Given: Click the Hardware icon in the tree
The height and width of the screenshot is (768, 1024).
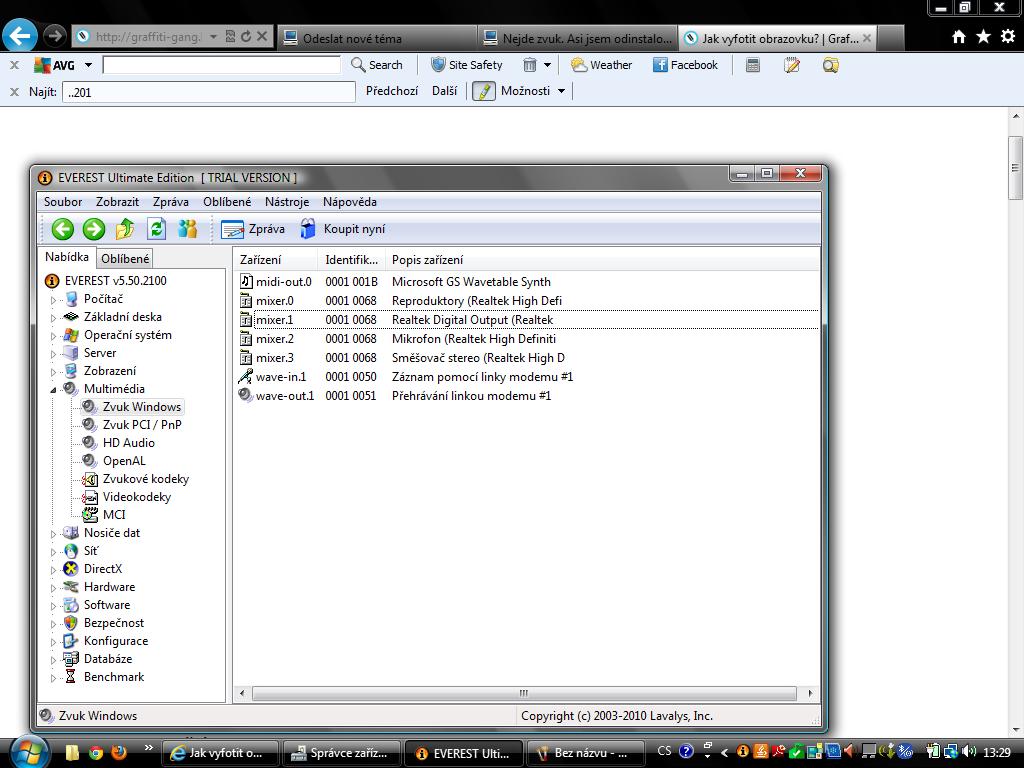Looking at the screenshot, I should click(x=71, y=587).
